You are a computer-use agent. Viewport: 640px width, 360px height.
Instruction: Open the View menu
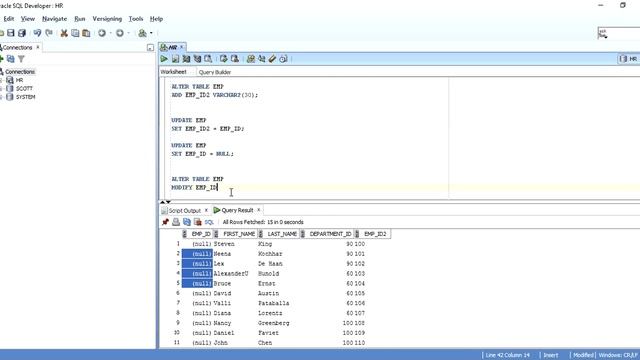(28, 19)
